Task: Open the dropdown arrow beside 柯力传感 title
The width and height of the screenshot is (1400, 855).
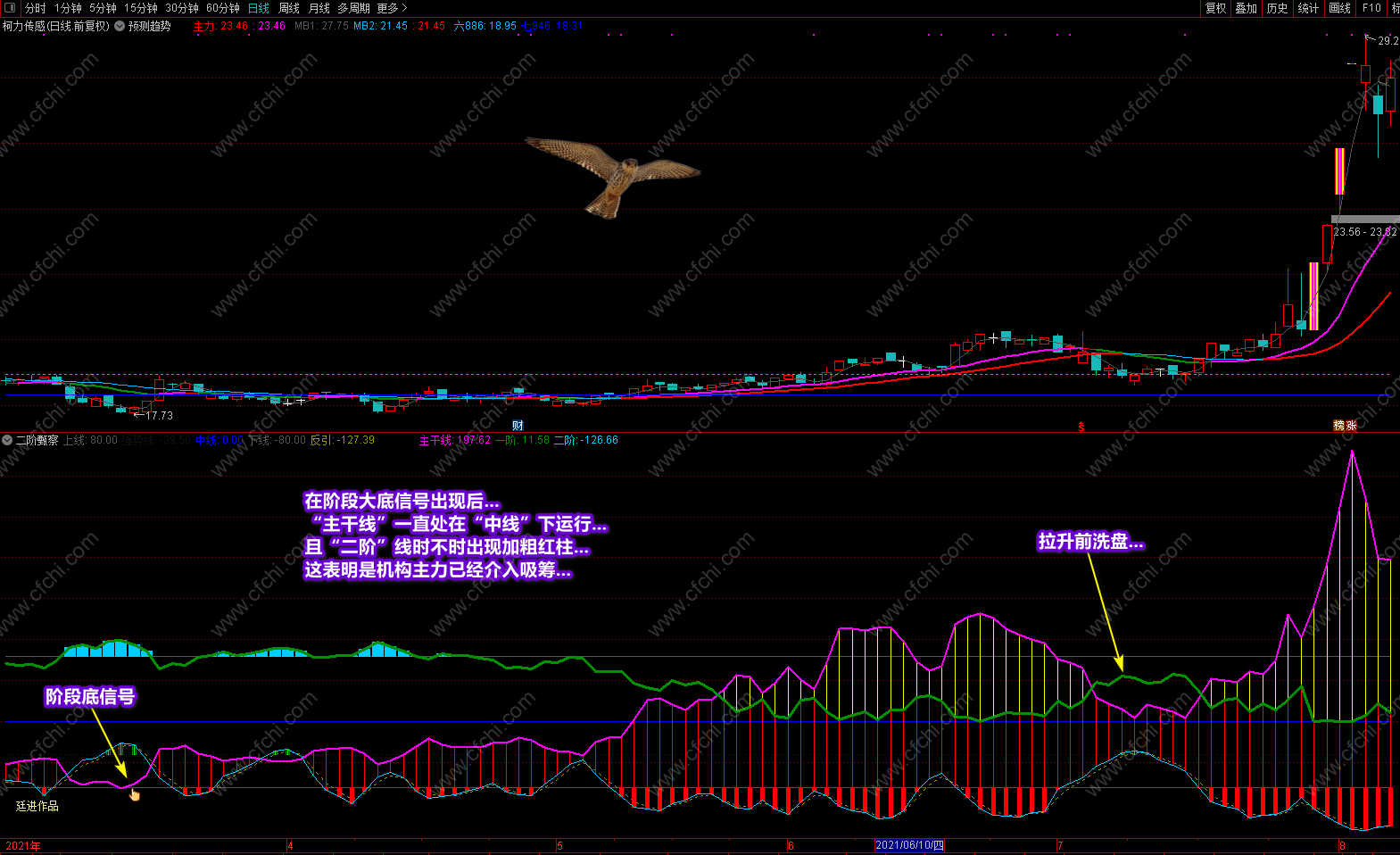Action: (120, 26)
